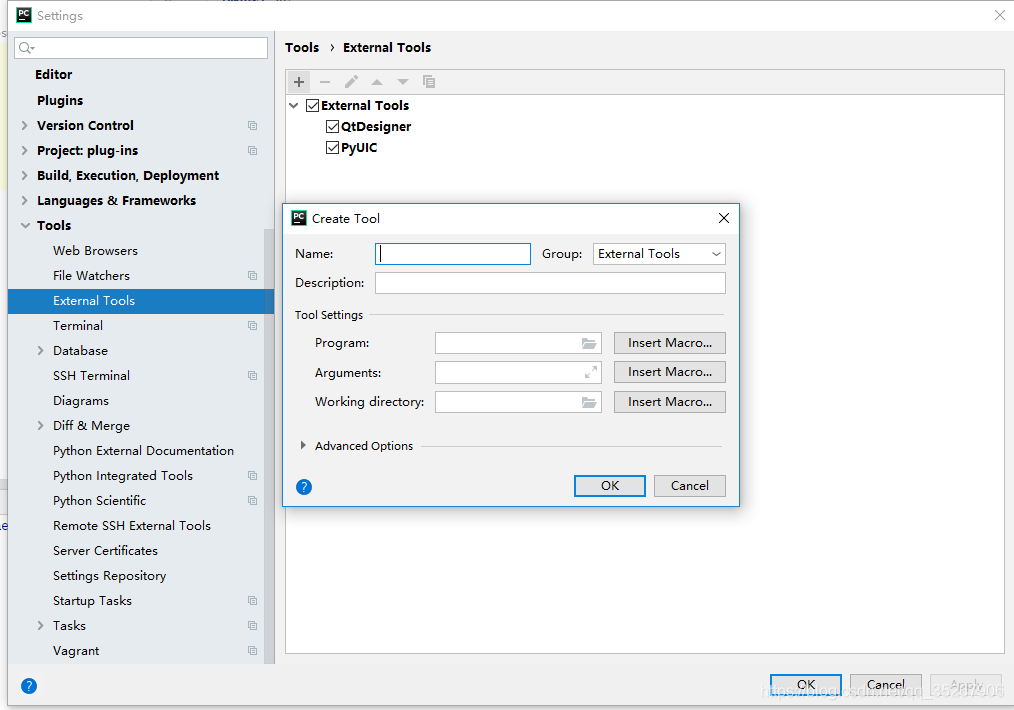Screen dimensions: 1014x710
Task: Open Diagrams settings page
Action: [81, 401]
